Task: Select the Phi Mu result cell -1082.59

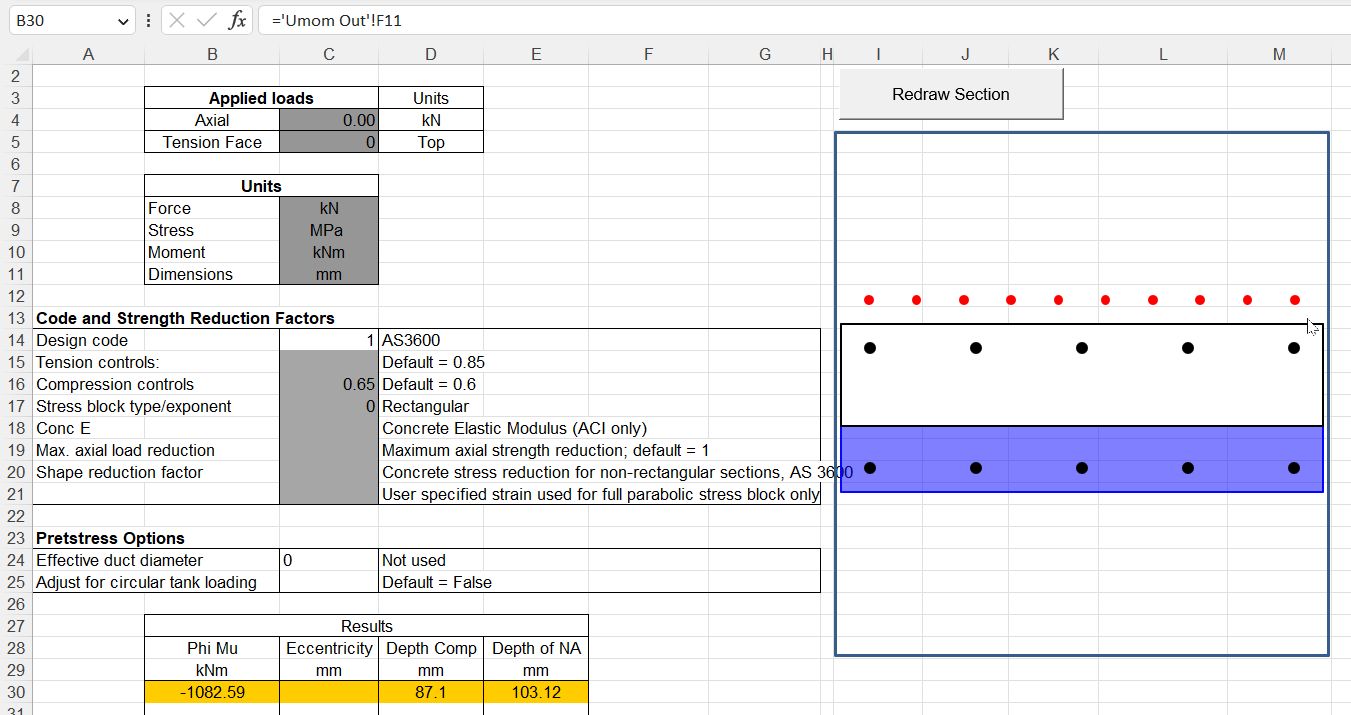Action: click(212, 692)
